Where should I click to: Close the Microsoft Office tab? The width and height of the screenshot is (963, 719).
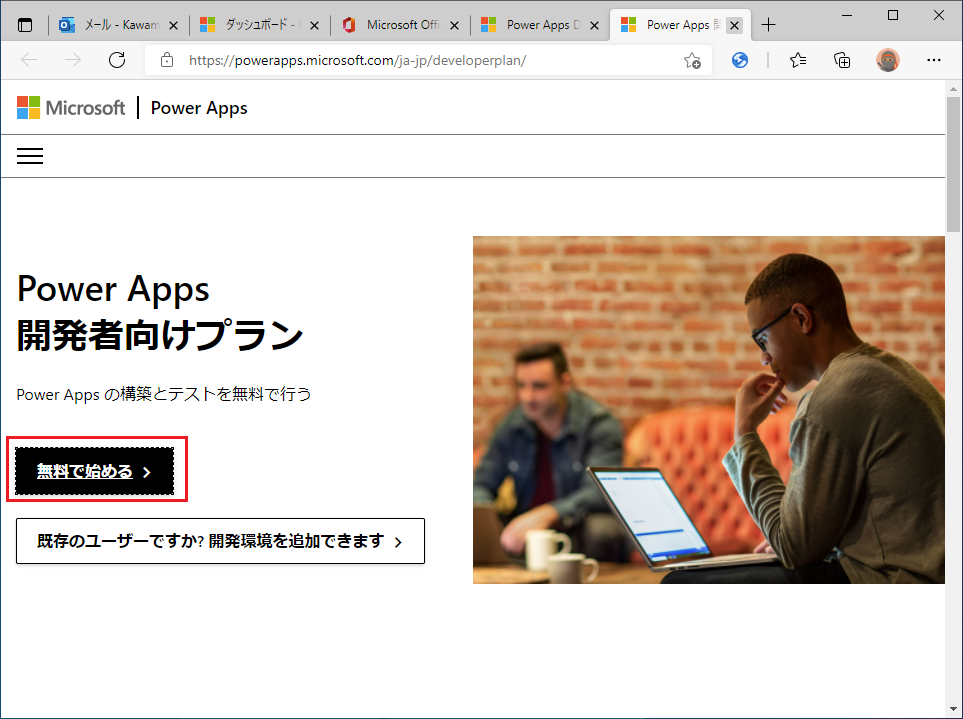(x=454, y=25)
